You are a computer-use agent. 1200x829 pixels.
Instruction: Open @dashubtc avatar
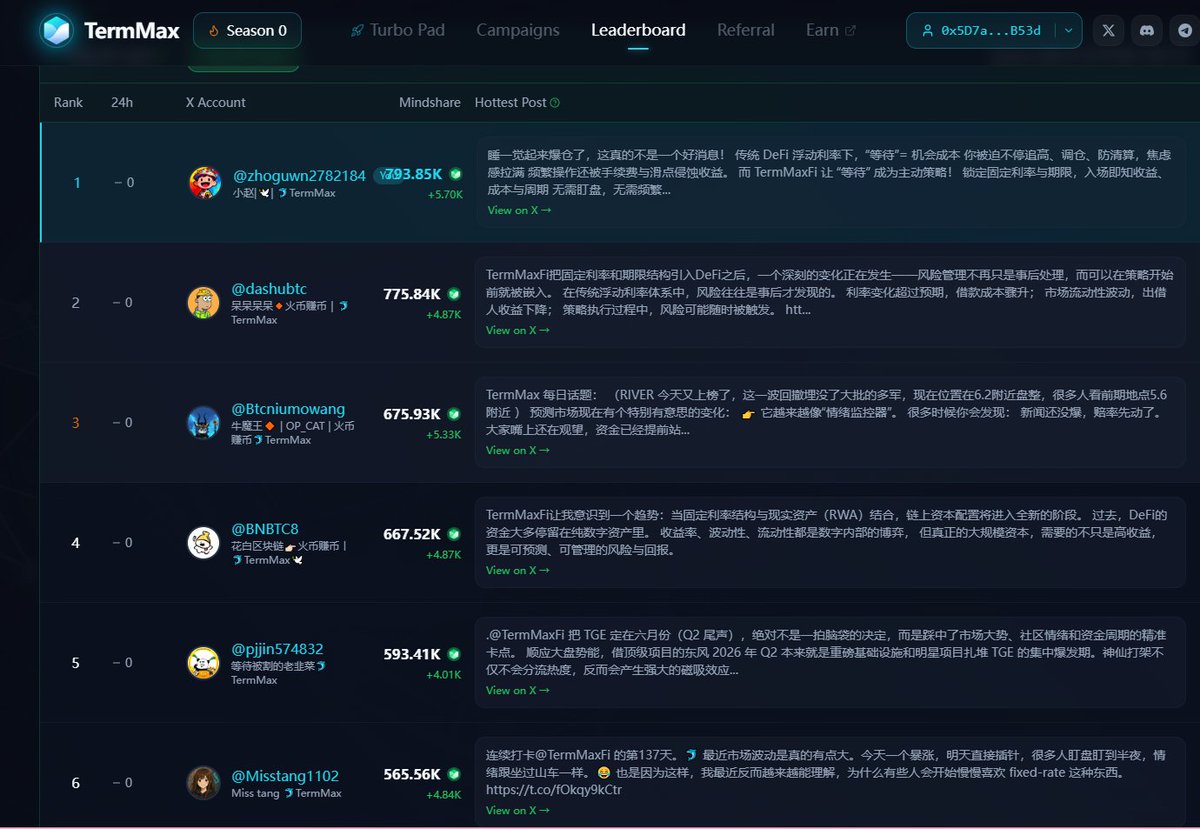click(x=204, y=303)
